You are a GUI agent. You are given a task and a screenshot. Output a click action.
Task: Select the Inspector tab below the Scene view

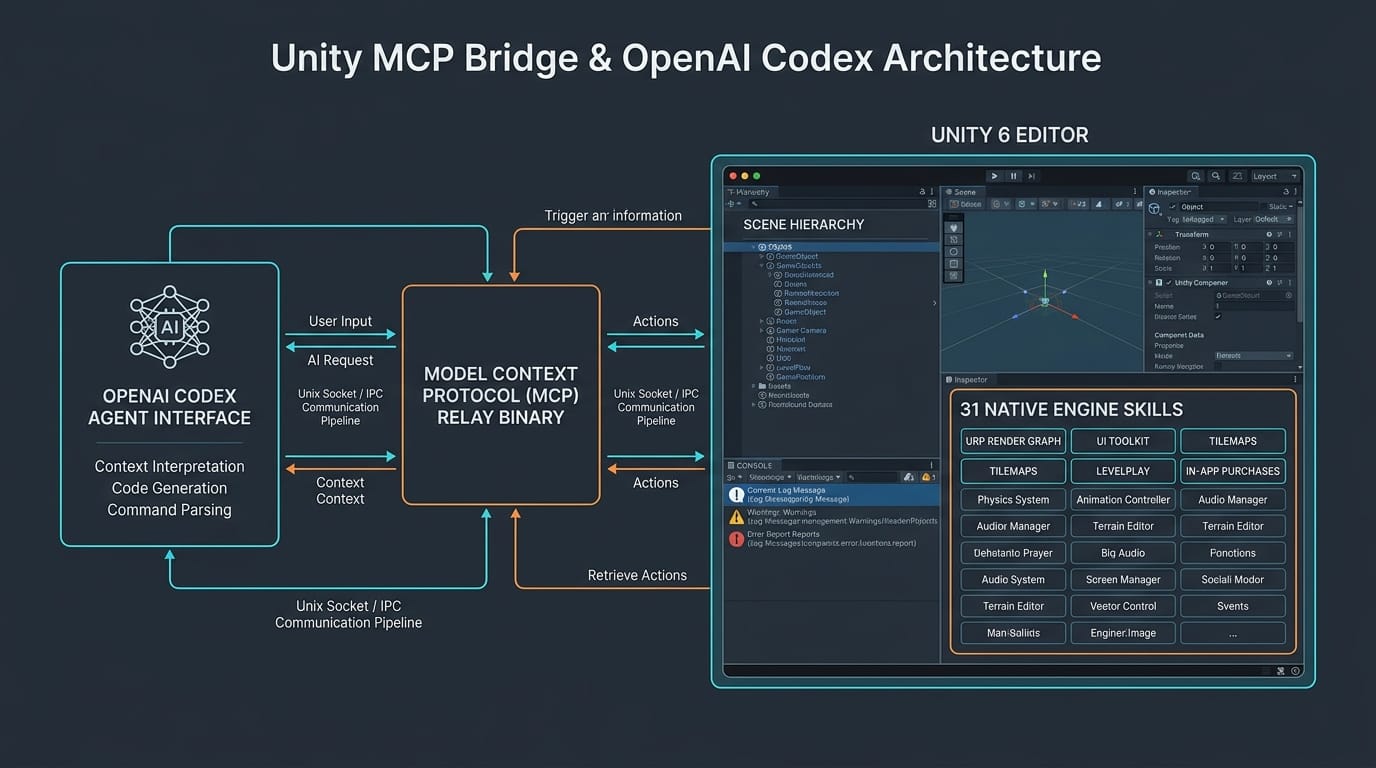(x=968, y=380)
